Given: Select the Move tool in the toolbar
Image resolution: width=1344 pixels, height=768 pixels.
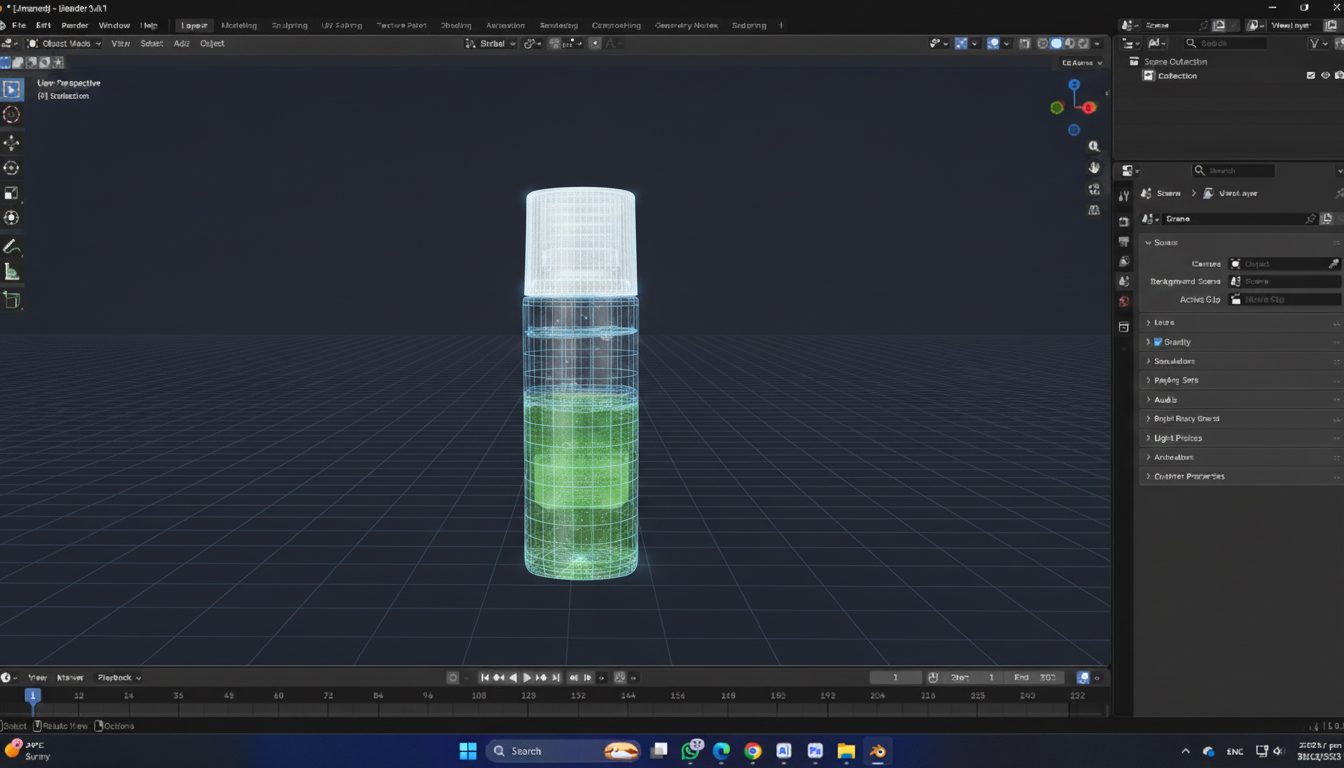Looking at the screenshot, I should [x=12, y=140].
